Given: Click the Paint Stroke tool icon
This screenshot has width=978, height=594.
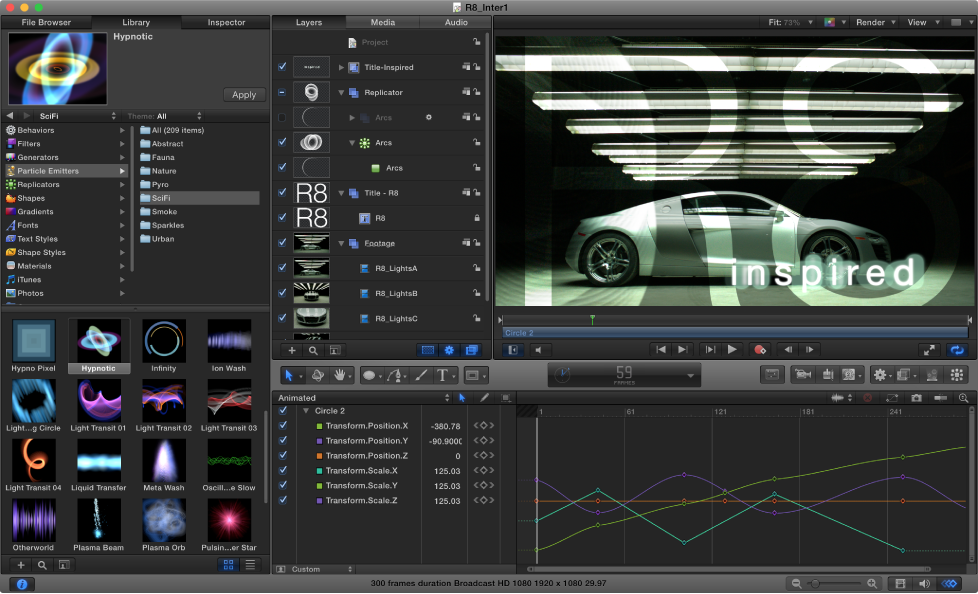Looking at the screenshot, I should 421,375.
